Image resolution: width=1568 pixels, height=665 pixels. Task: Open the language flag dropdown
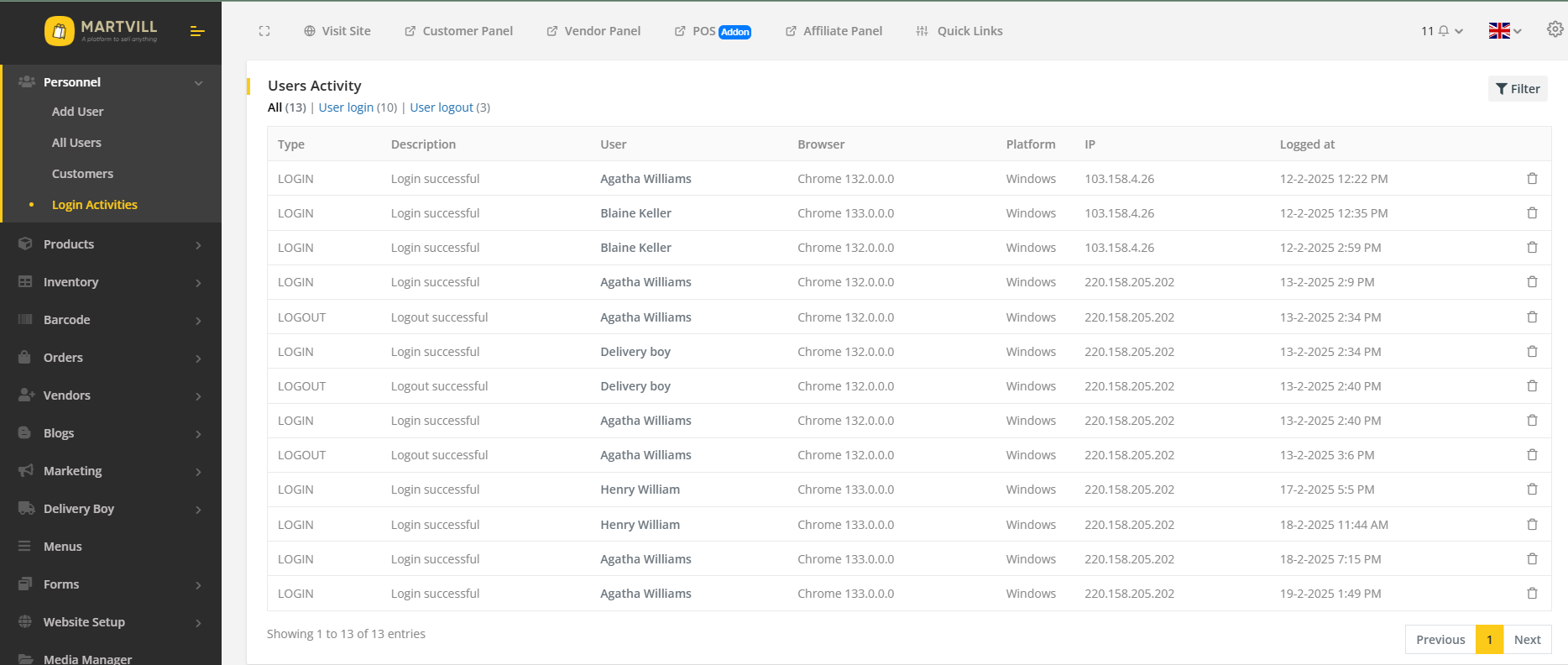click(1504, 31)
